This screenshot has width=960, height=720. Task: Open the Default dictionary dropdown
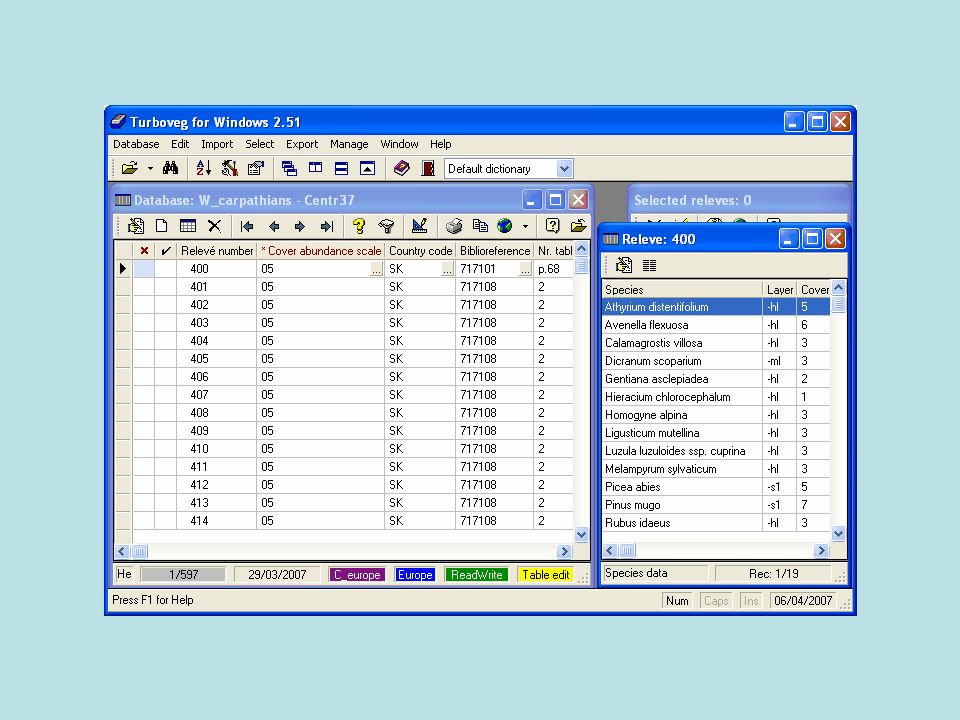click(x=564, y=168)
